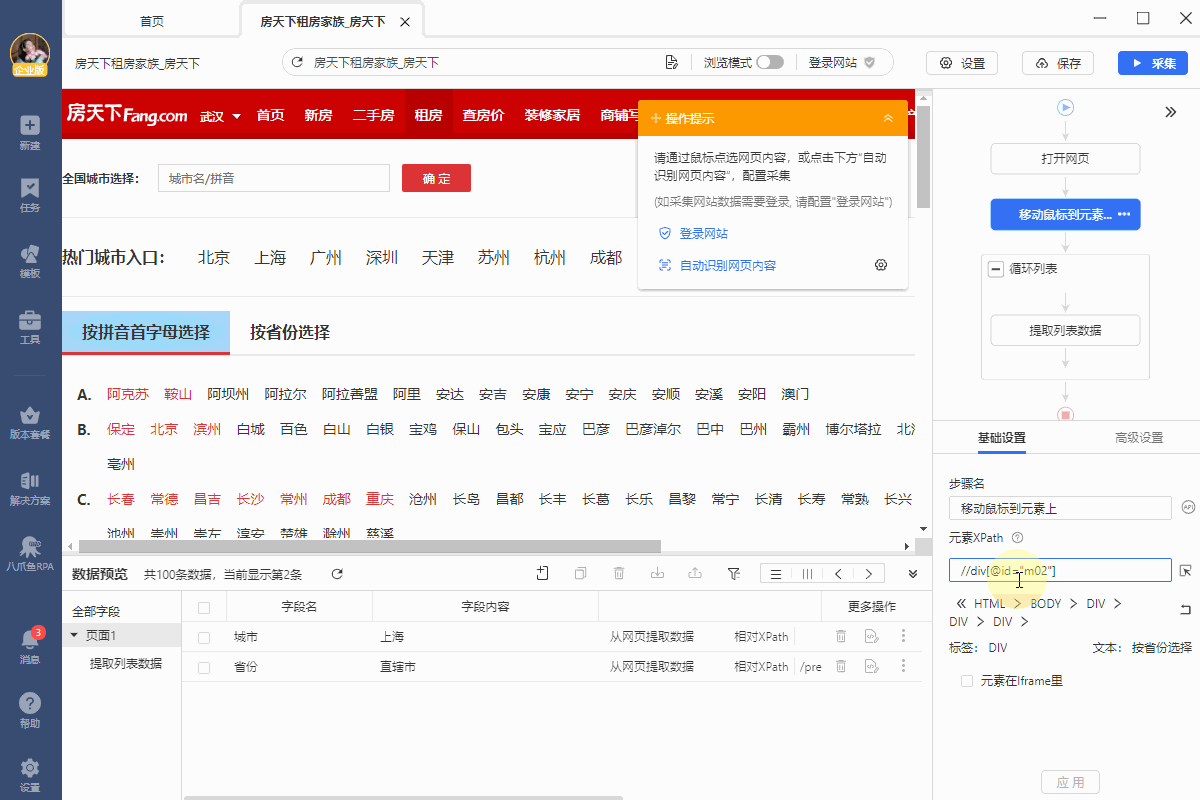
Task: Open 新房 in the site navigation
Action: [x=318, y=116]
